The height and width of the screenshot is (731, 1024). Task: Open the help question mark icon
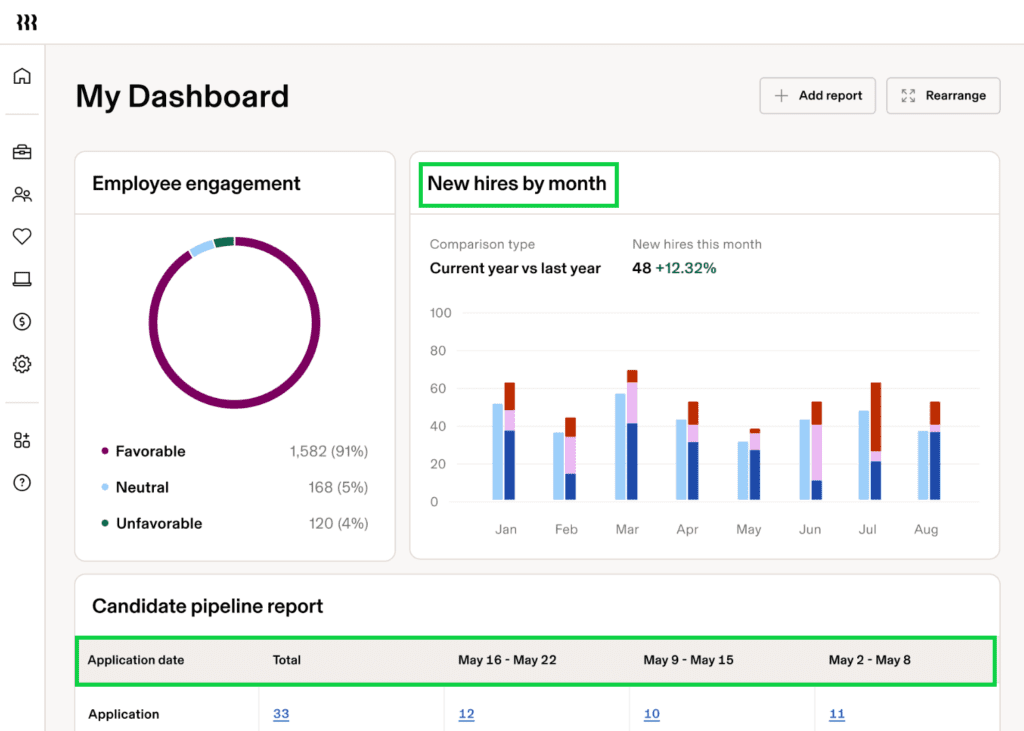click(x=22, y=483)
